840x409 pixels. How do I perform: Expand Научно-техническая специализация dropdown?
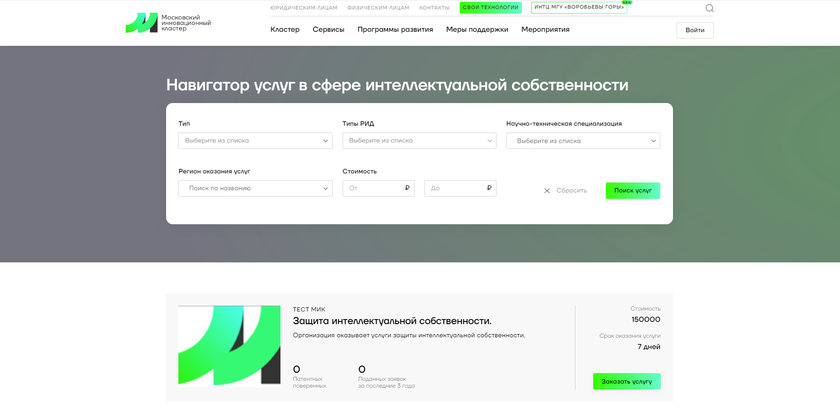[x=583, y=141]
